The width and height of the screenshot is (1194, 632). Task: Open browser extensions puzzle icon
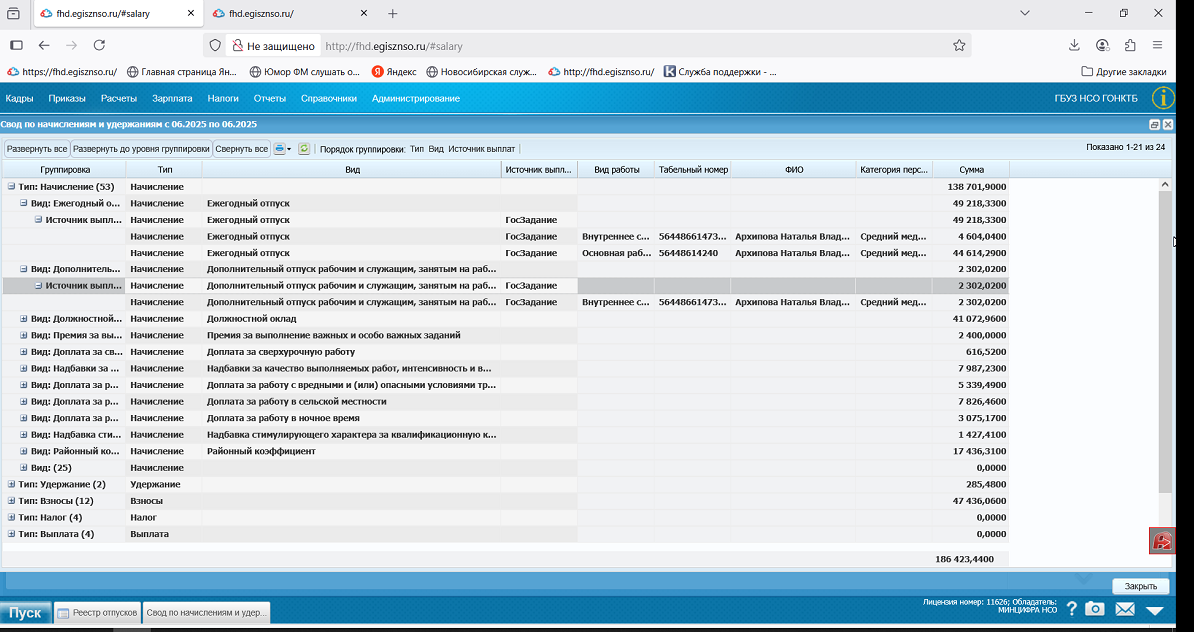point(1130,46)
